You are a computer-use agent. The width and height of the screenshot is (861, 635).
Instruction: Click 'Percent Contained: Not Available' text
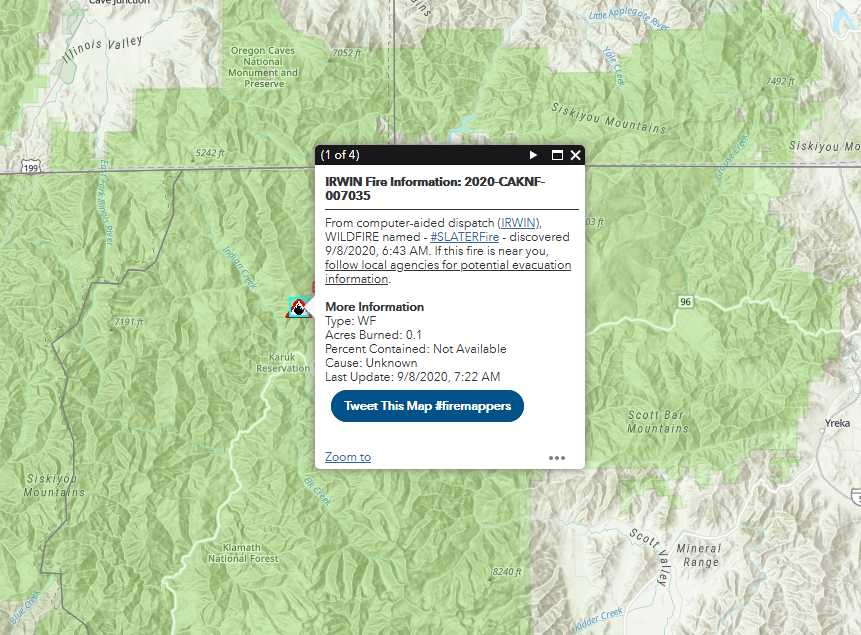[x=416, y=349]
